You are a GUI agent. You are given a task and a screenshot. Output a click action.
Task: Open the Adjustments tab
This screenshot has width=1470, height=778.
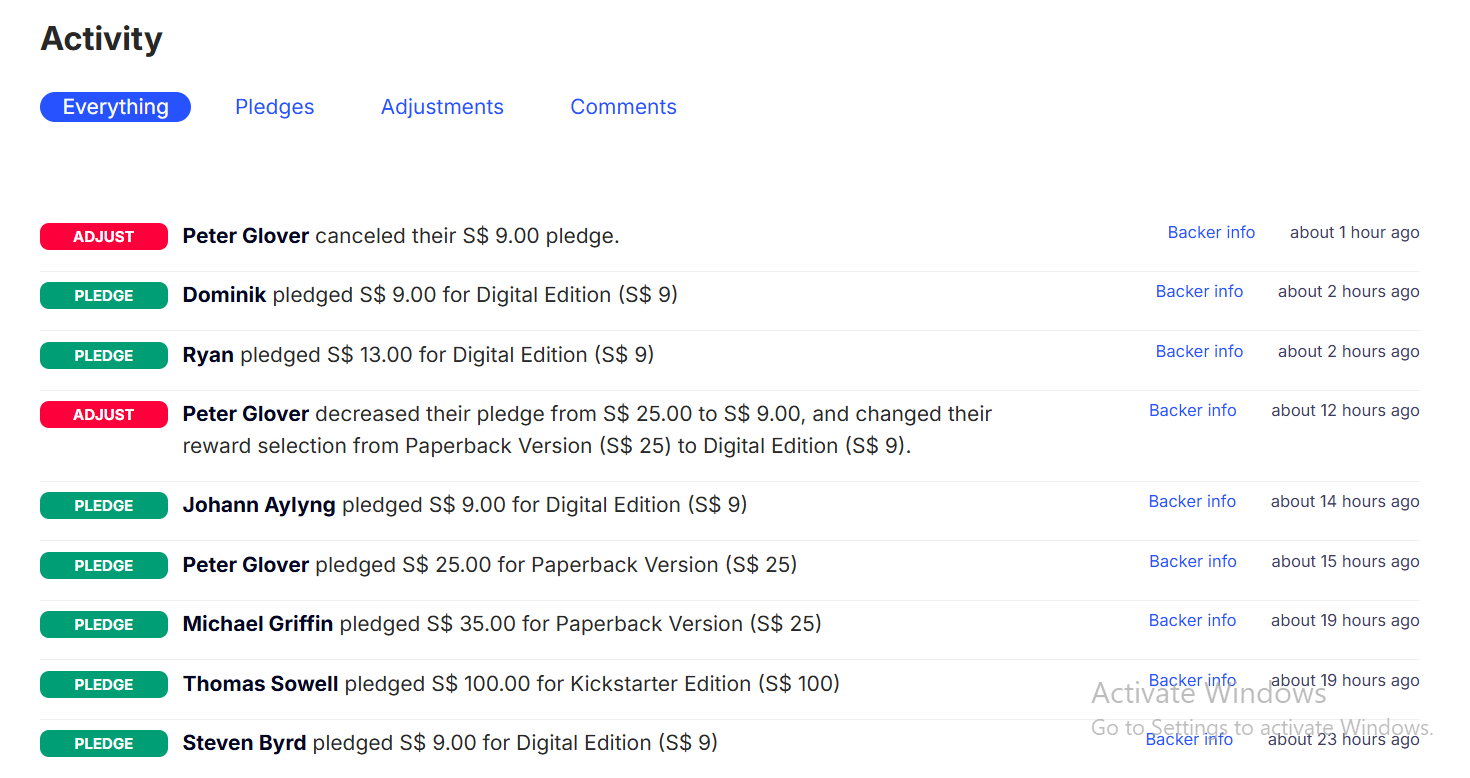pos(442,107)
